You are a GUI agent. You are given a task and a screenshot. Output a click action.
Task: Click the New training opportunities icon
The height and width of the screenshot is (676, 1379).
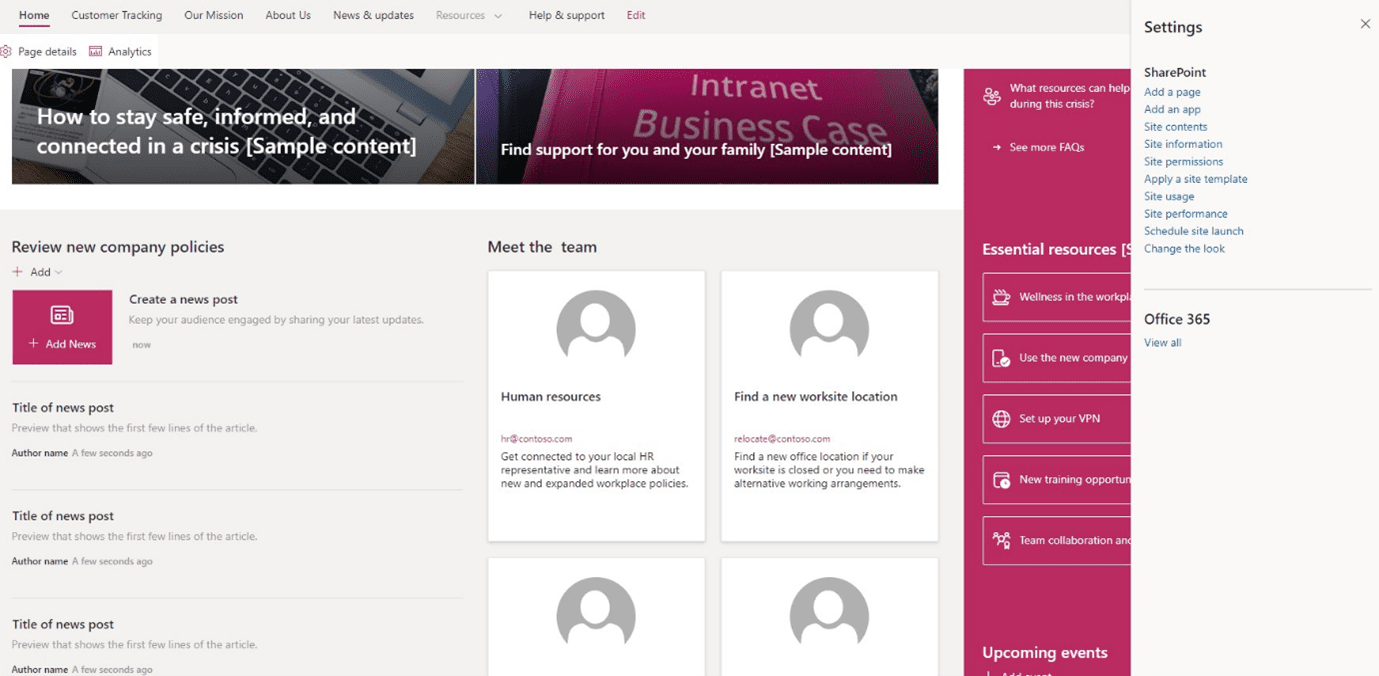(x=1001, y=480)
